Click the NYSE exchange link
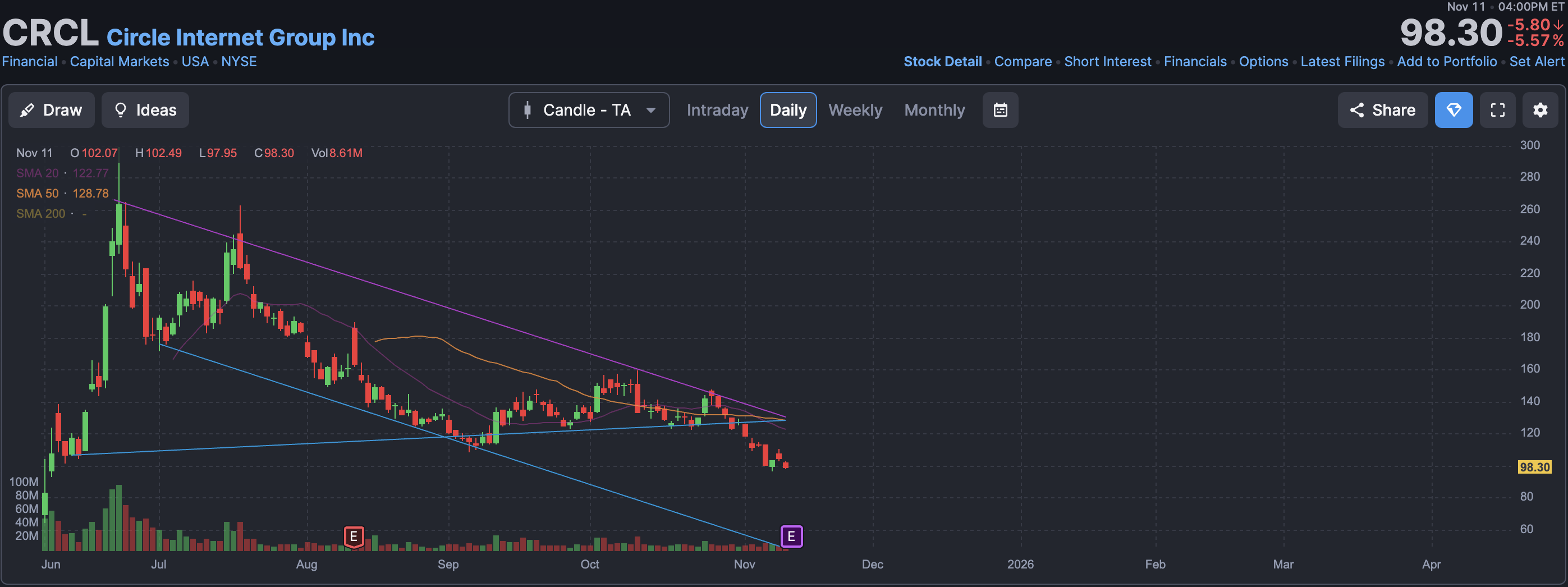Screen dimensions: 1568x587 [239, 62]
